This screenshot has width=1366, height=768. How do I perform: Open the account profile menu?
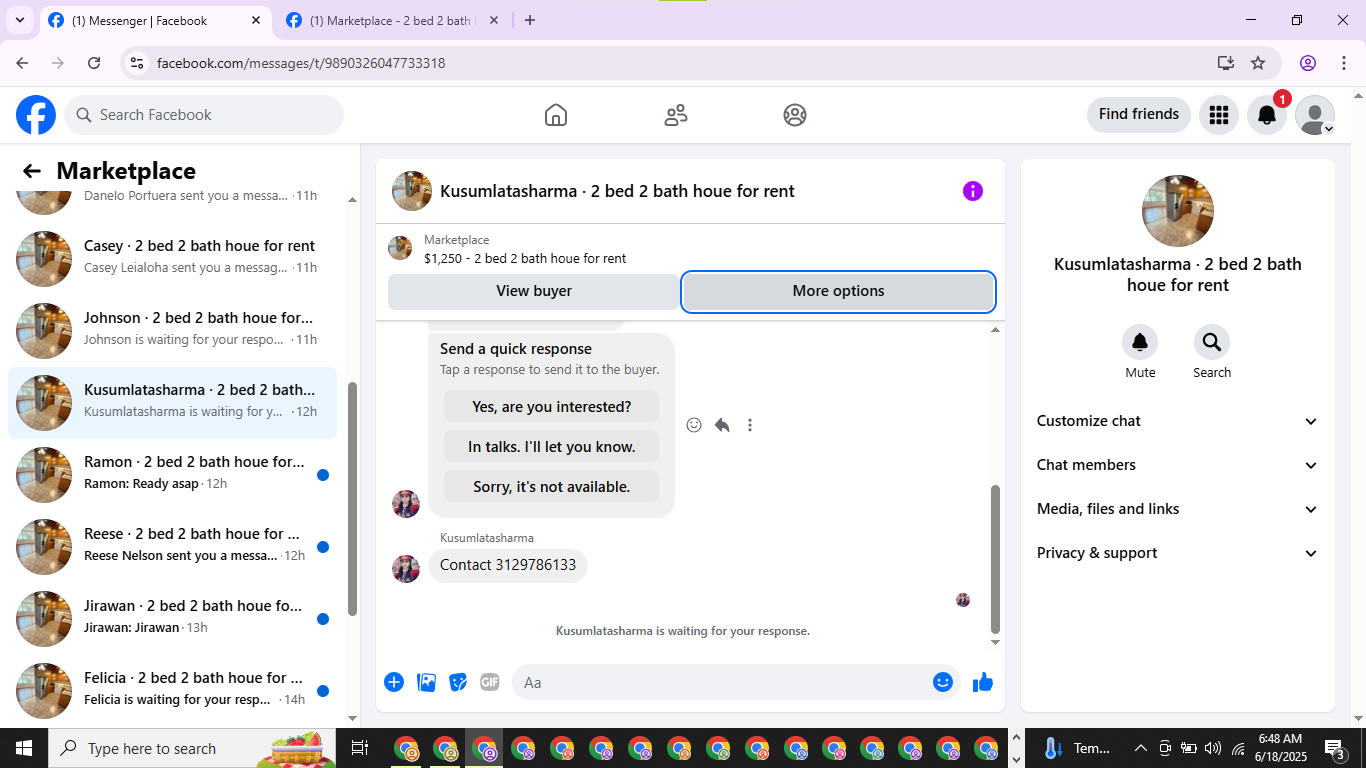pos(1315,115)
